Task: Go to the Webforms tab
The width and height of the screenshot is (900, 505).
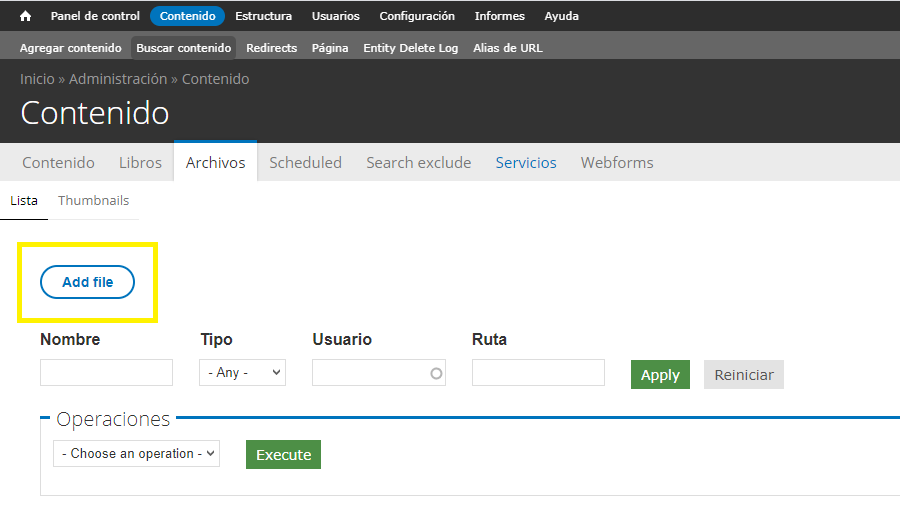Action: pyautogui.click(x=617, y=162)
